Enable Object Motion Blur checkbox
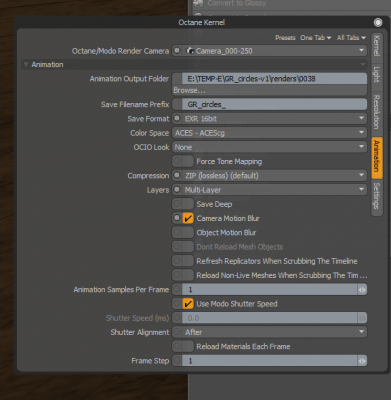391x400 pixels. point(188,232)
